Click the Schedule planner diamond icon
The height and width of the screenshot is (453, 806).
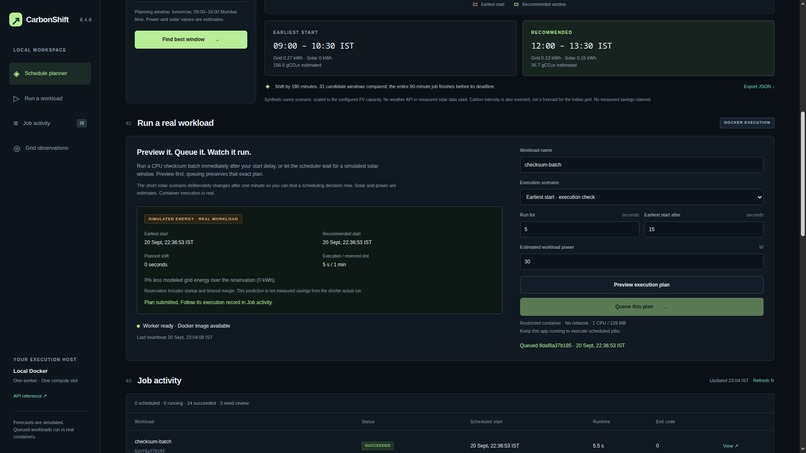pyautogui.click(x=16, y=74)
